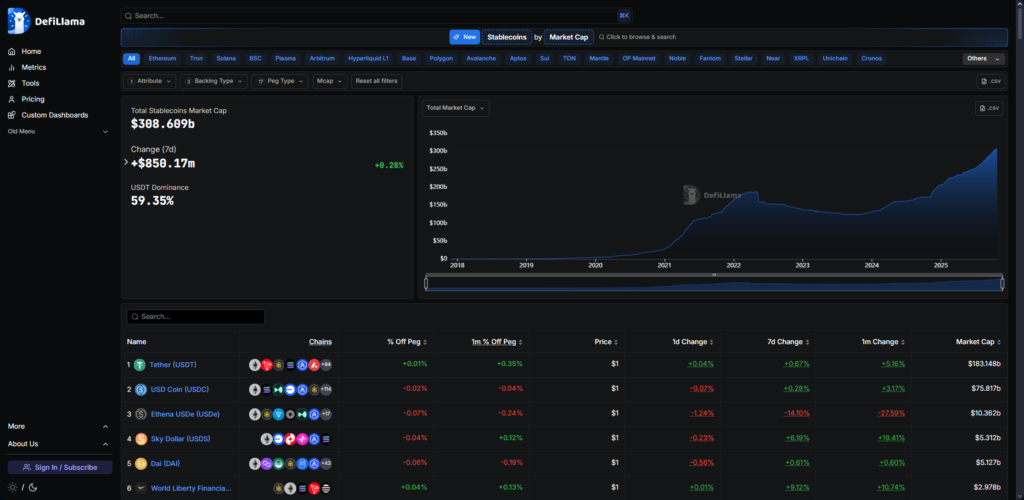Open the Total Market Cap chart dropdown
The width and height of the screenshot is (1024, 500).
click(455, 108)
